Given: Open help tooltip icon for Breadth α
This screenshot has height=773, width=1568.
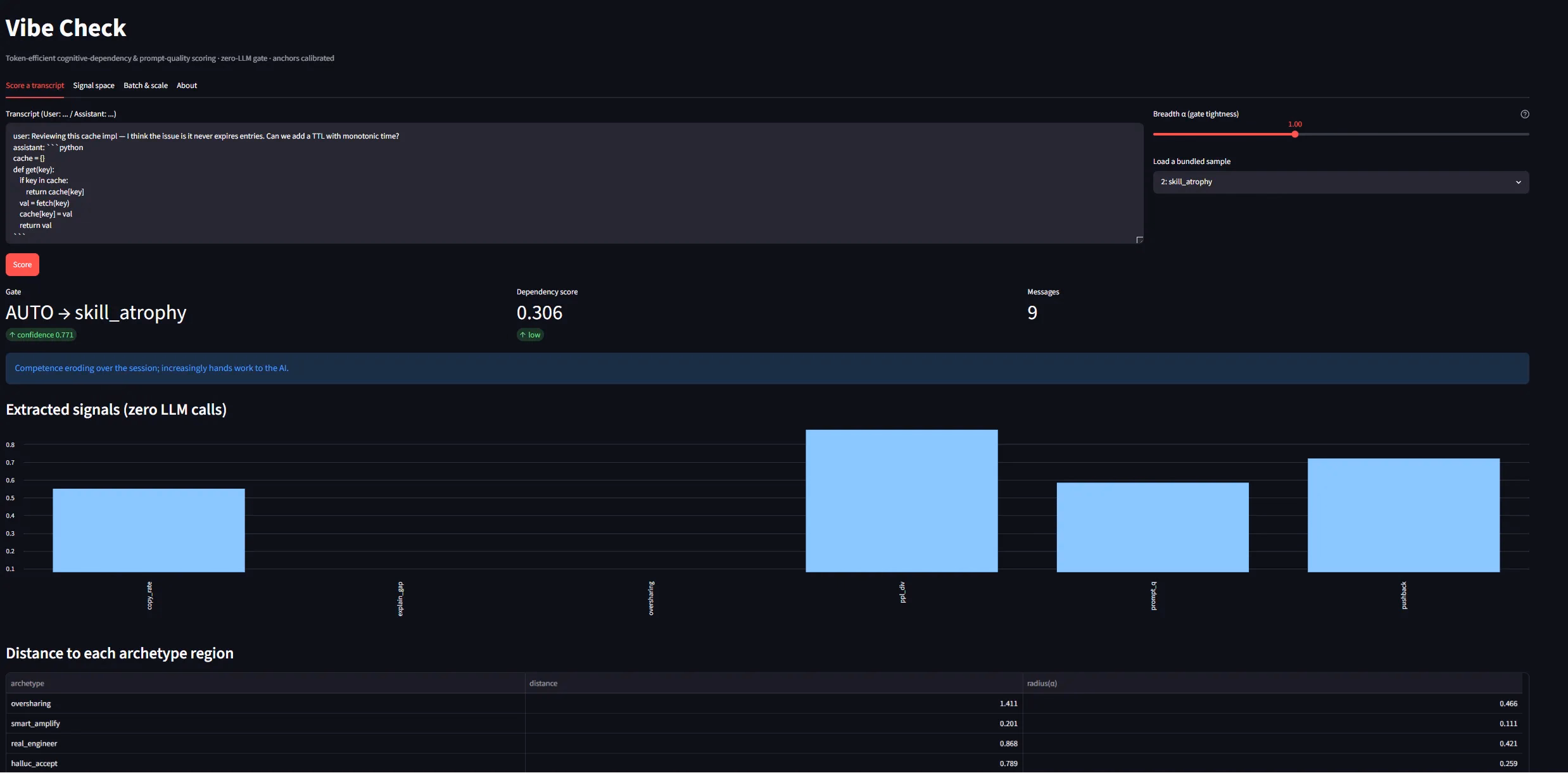Looking at the screenshot, I should tap(1525, 114).
